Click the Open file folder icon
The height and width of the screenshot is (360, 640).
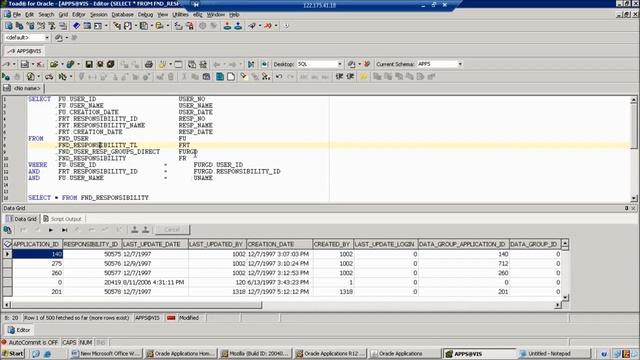53,64
